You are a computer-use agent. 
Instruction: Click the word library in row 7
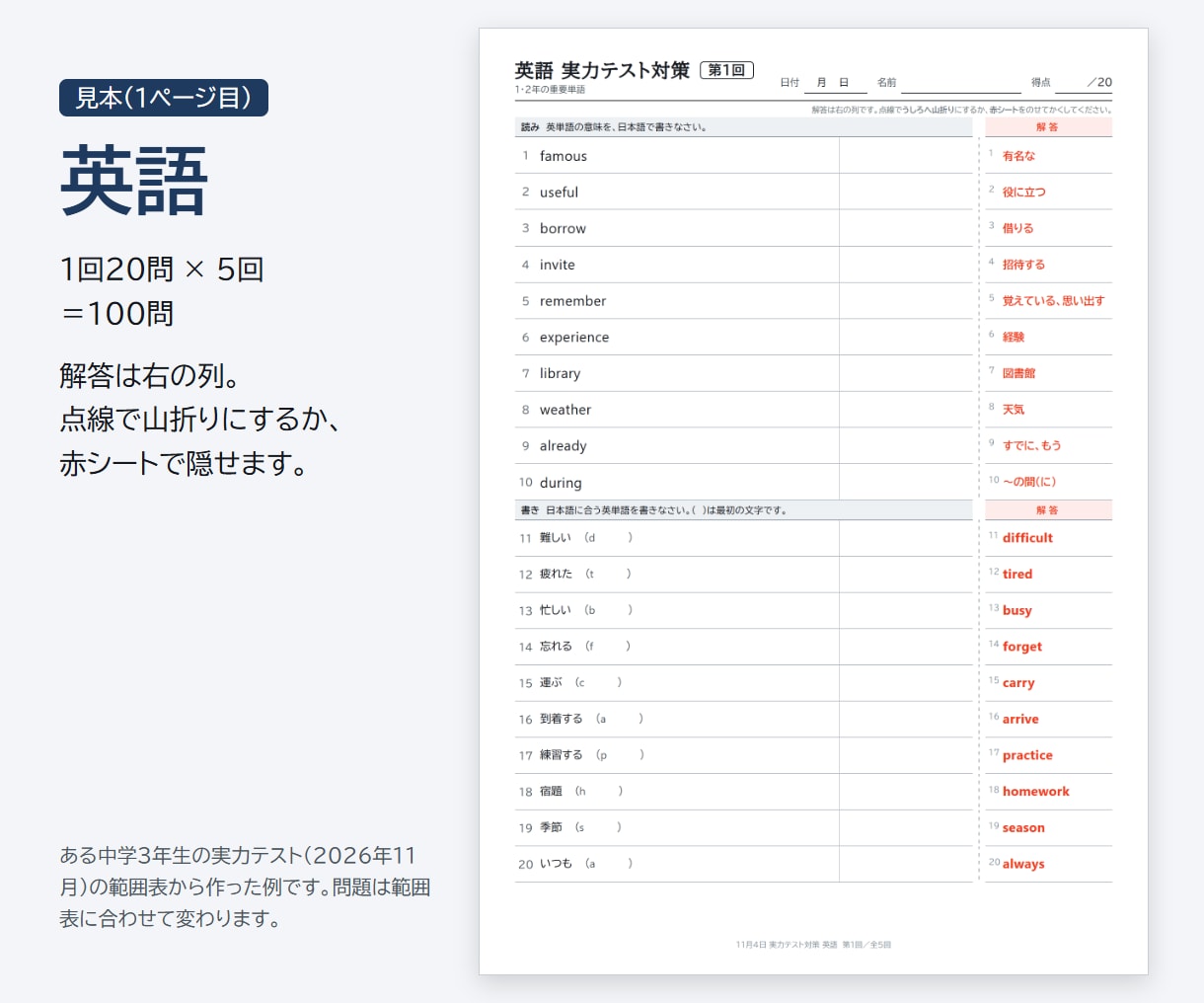point(560,373)
